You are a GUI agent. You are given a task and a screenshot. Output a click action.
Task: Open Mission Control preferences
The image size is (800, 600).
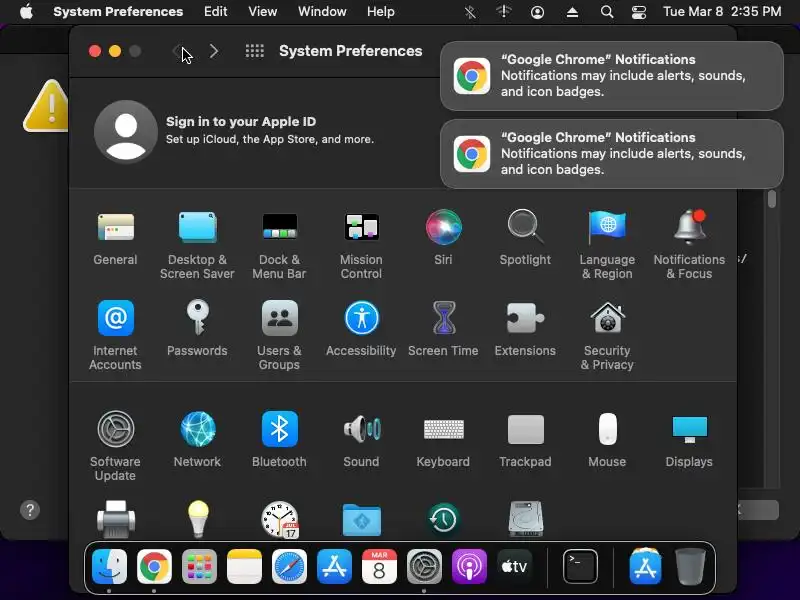click(x=361, y=245)
